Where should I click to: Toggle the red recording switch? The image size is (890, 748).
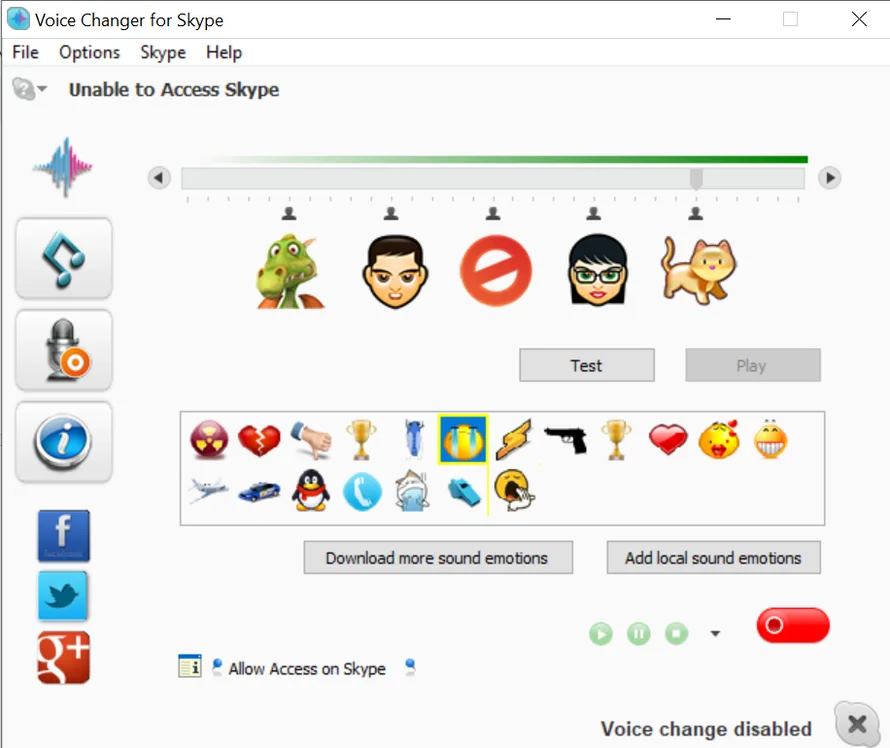(x=793, y=625)
